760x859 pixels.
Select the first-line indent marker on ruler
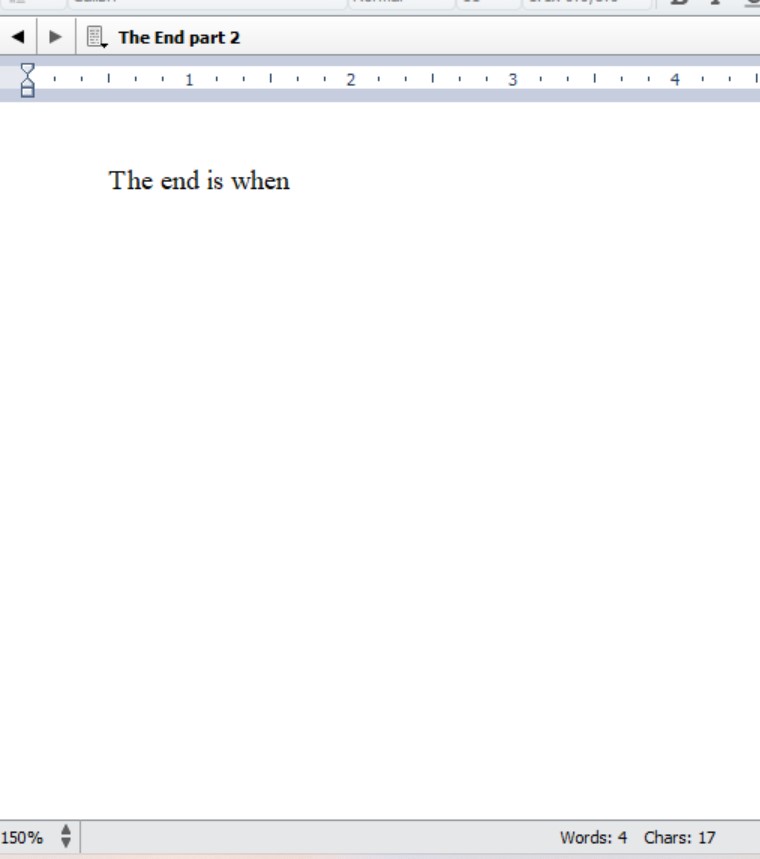coord(28,71)
